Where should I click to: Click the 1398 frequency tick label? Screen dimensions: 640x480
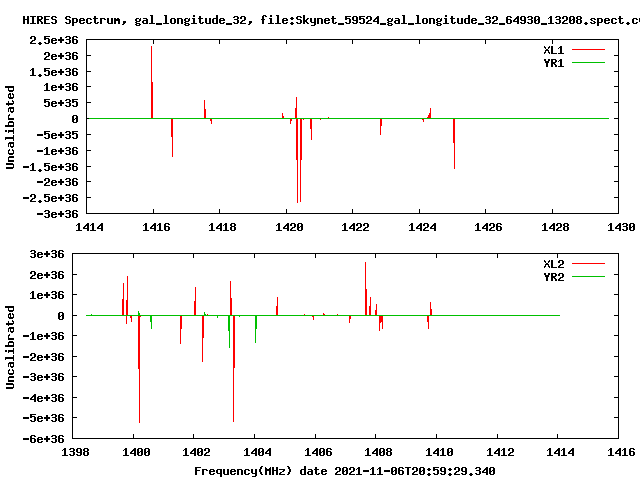pos(75,452)
